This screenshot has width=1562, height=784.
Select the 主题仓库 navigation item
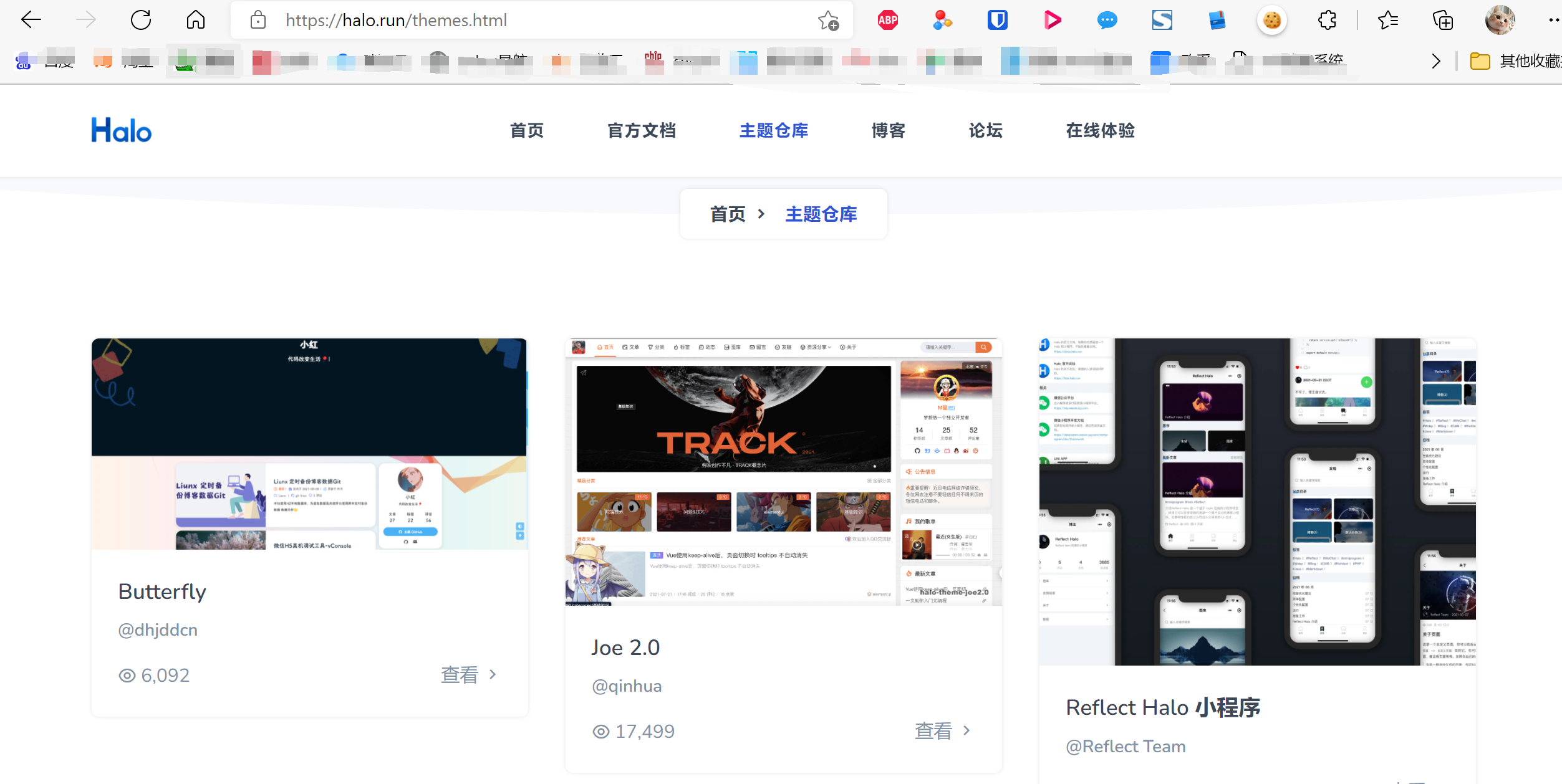click(774, 130)
